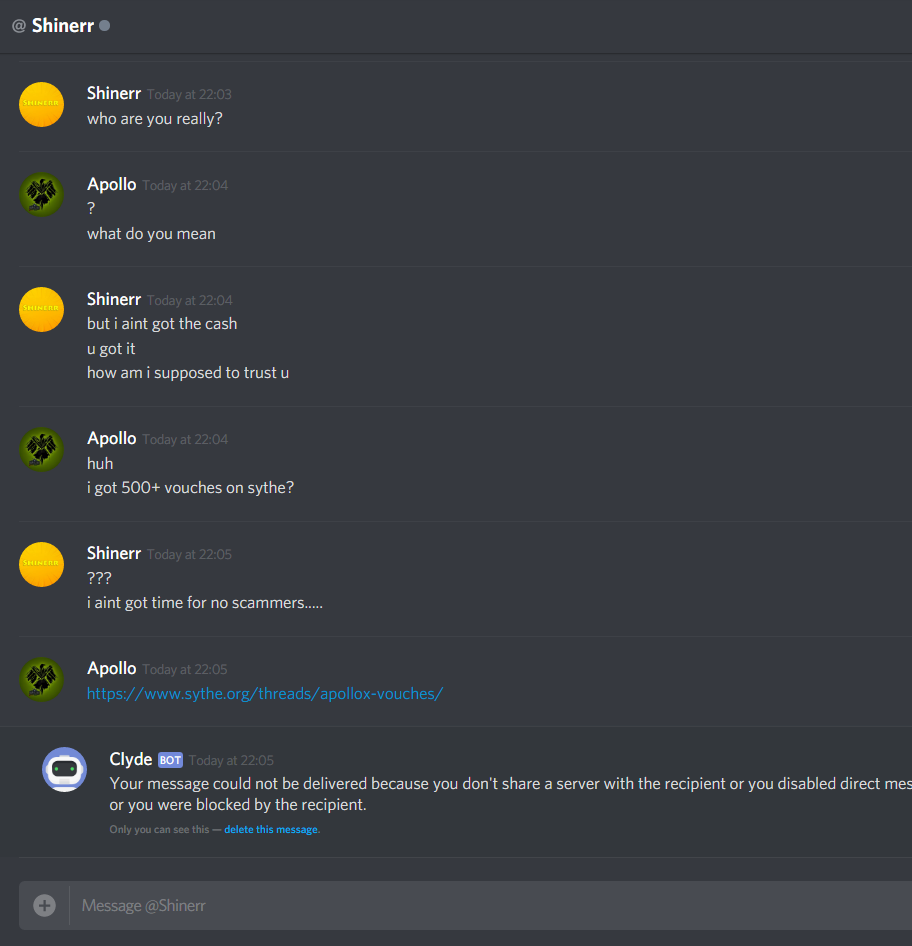The image size is (912, 946).
Task: Click Shinerr username on 22:03 message
Action: pyautogui.click(x=114, y=93)
